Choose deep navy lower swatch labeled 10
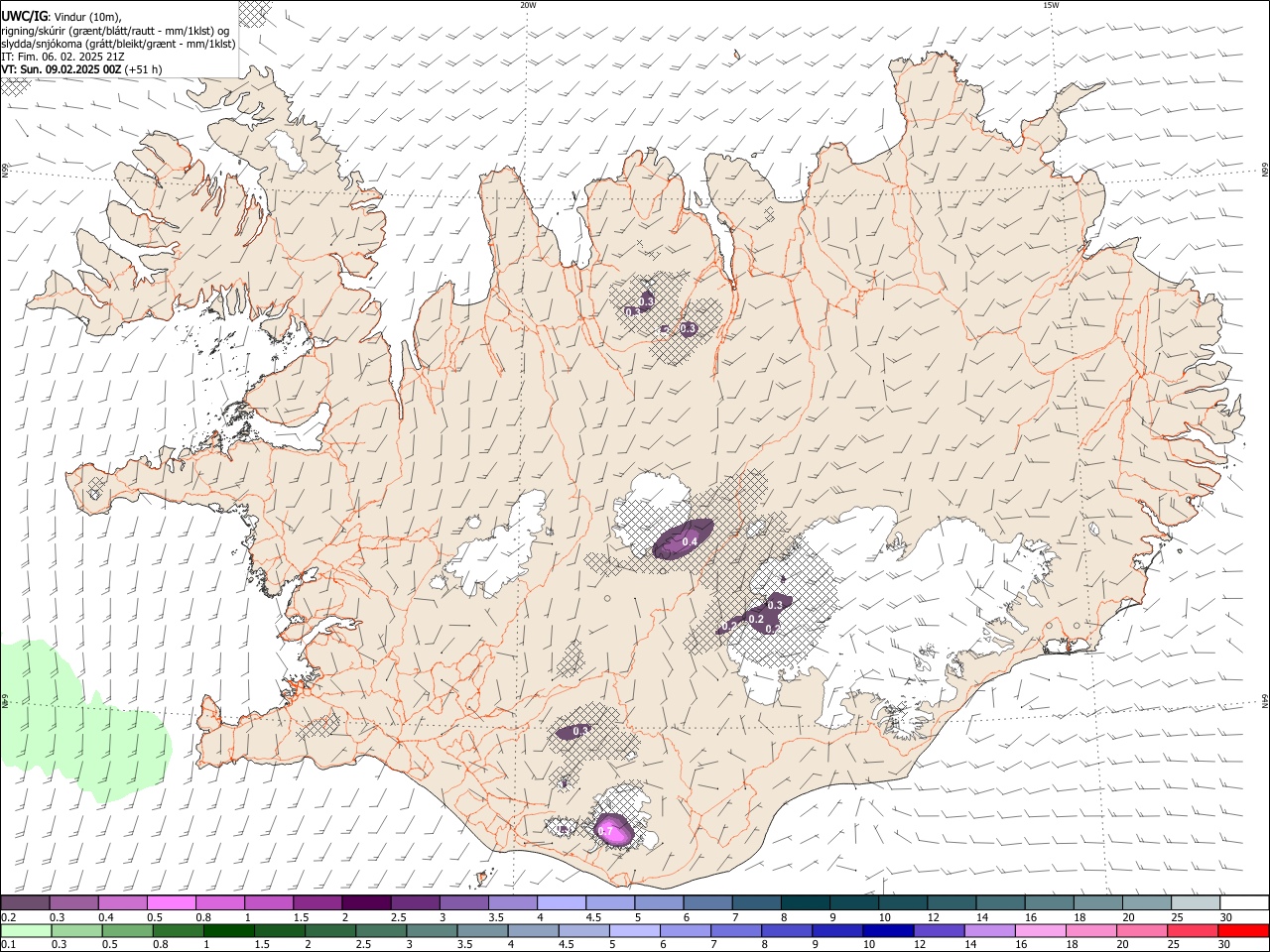 [x=888, y=930]
